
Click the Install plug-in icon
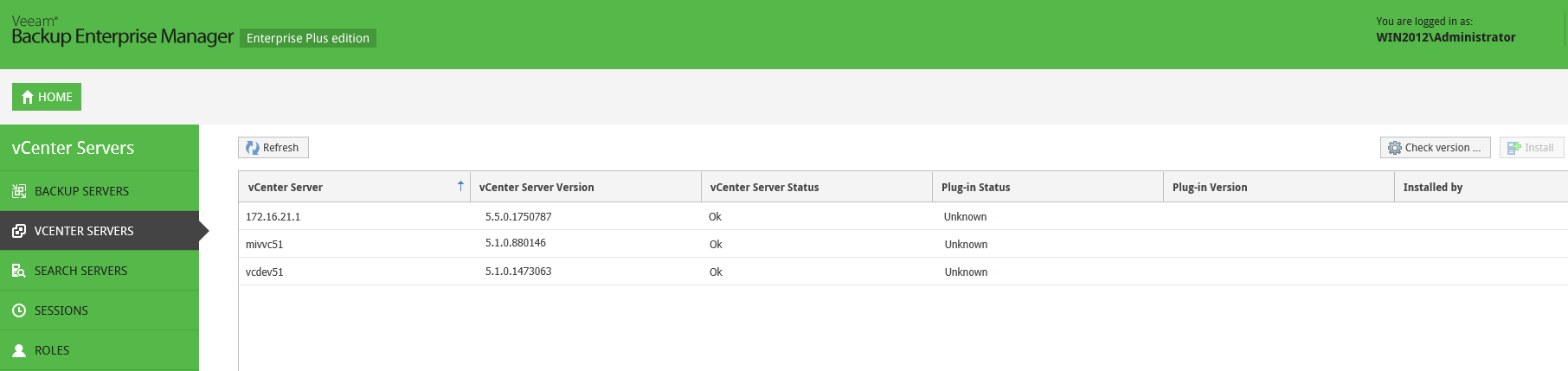(1513, 148)
